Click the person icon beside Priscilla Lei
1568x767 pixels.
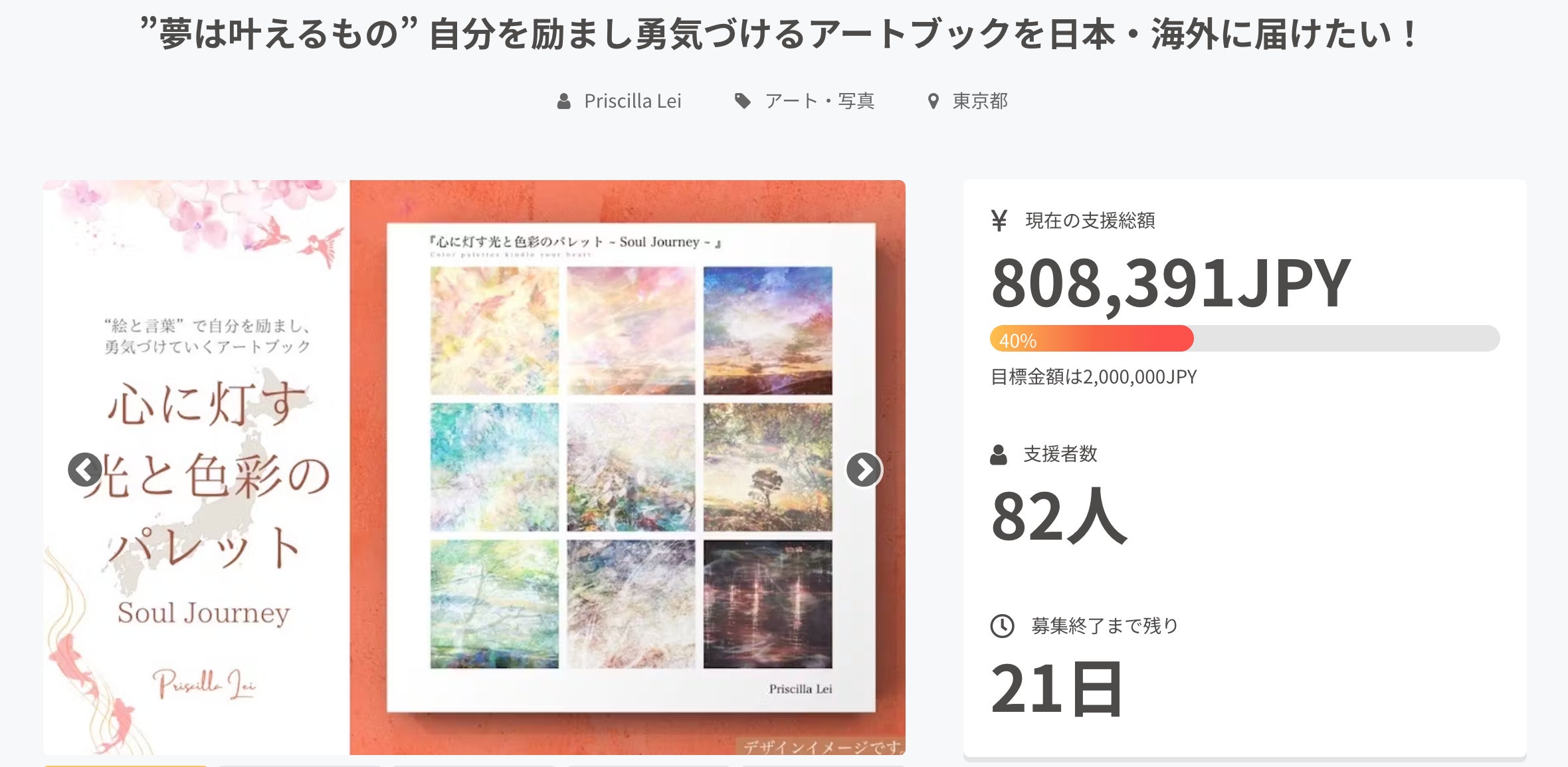[x=564, y=101]
